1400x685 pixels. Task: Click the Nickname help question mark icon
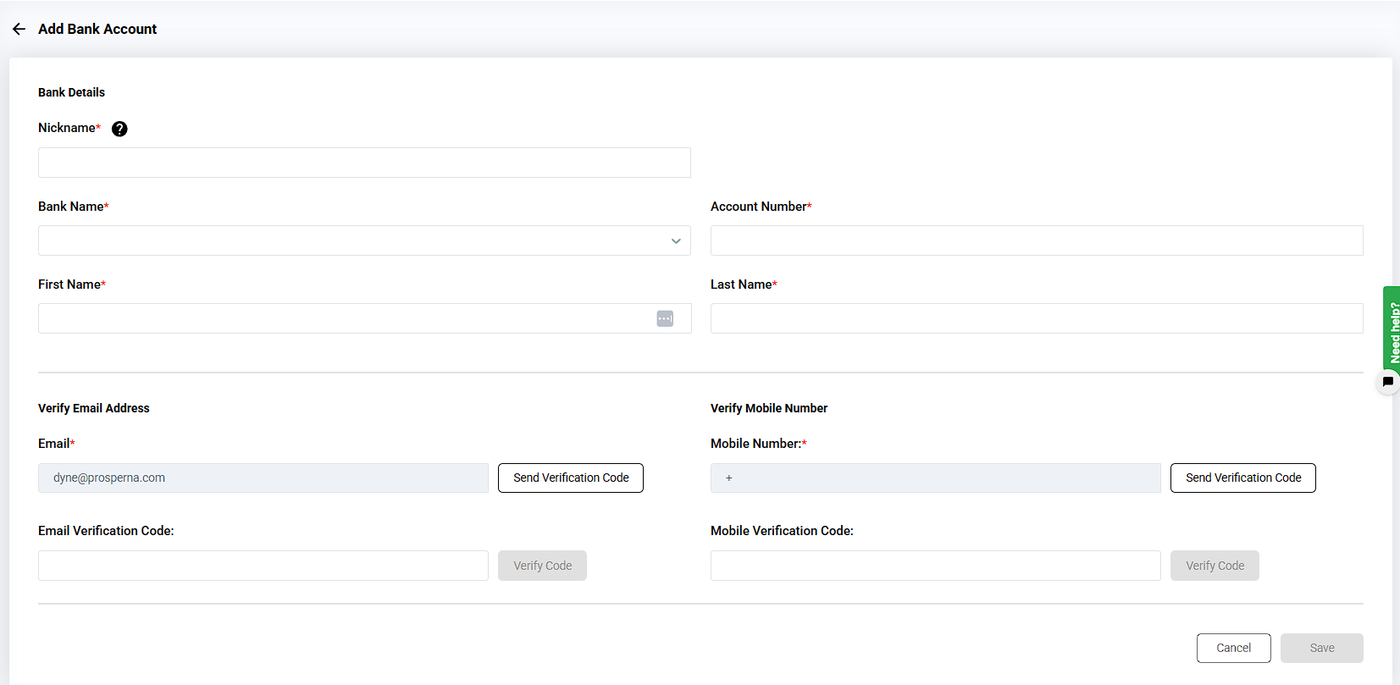click(x=120, y=128)
